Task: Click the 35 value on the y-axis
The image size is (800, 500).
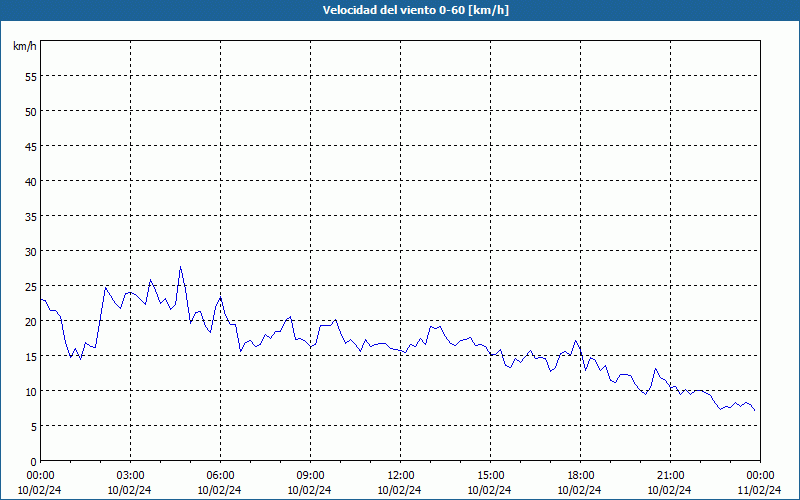Action: coord(31,217)
